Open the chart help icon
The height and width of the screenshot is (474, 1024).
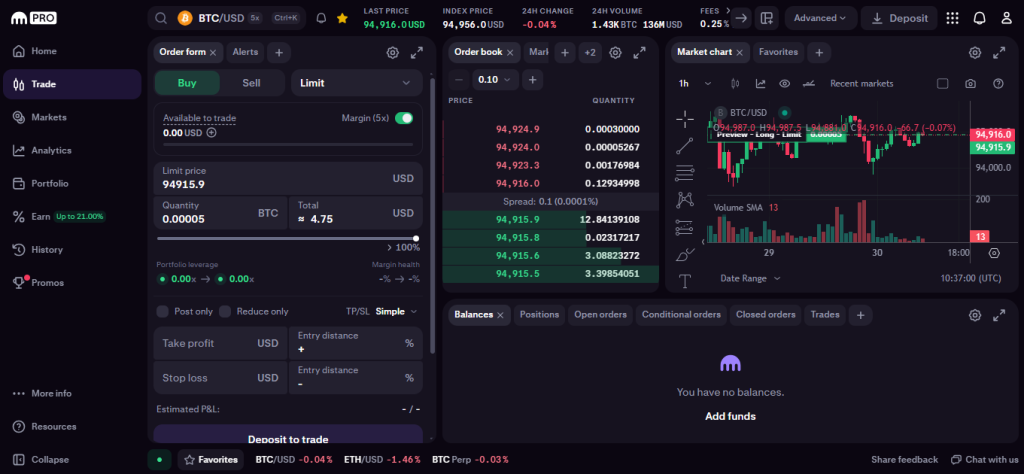[x=998, y=84]
